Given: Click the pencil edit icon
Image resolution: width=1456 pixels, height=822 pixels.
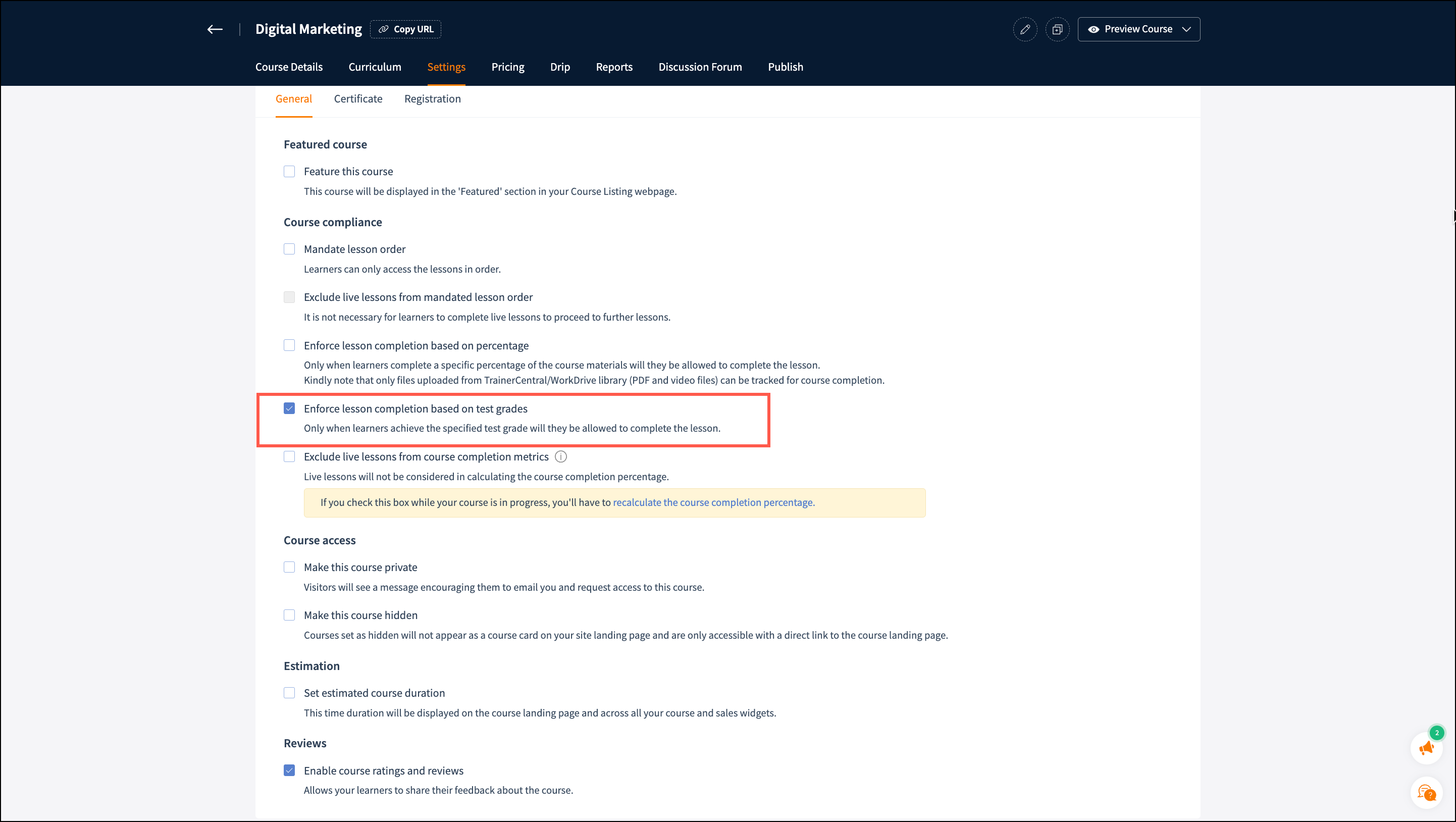Looking at the screenshot, I should click(1025, 29).
